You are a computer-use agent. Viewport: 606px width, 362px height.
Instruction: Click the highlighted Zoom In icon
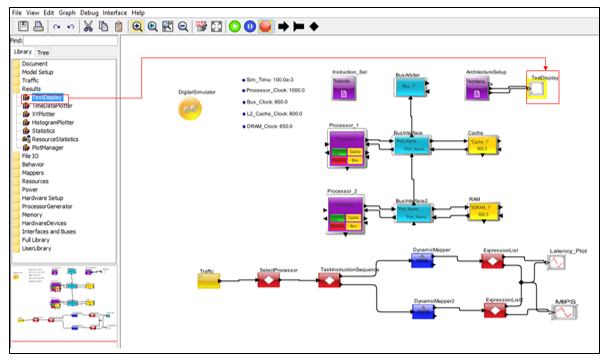[x=137, y=26]
